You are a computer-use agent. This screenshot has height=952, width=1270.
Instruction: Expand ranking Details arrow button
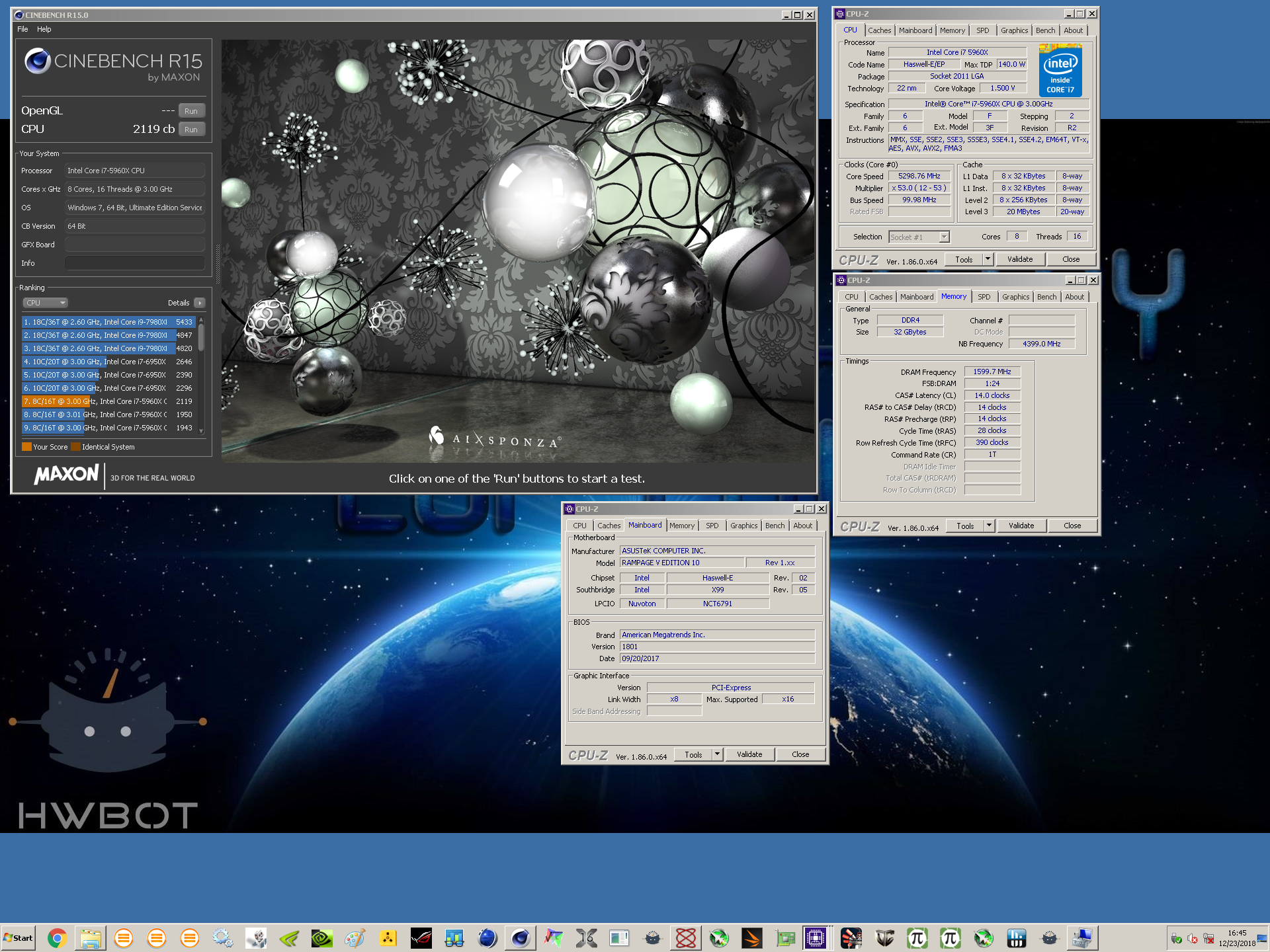pos(200,303)
